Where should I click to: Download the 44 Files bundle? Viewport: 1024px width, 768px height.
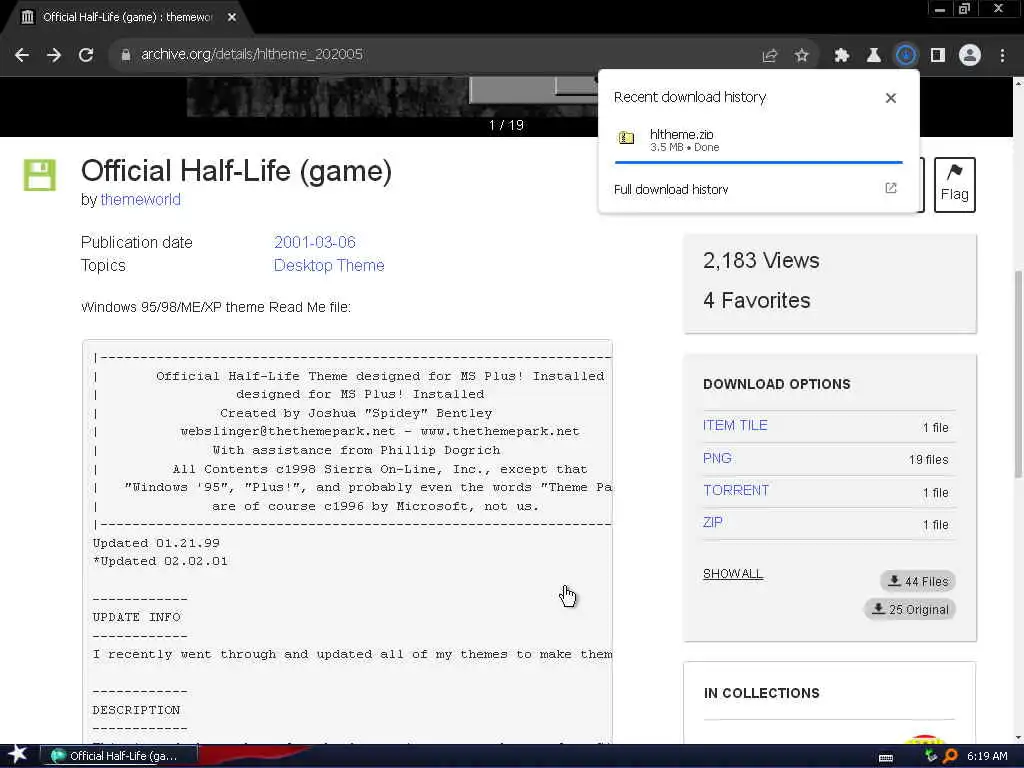point(918,581)
